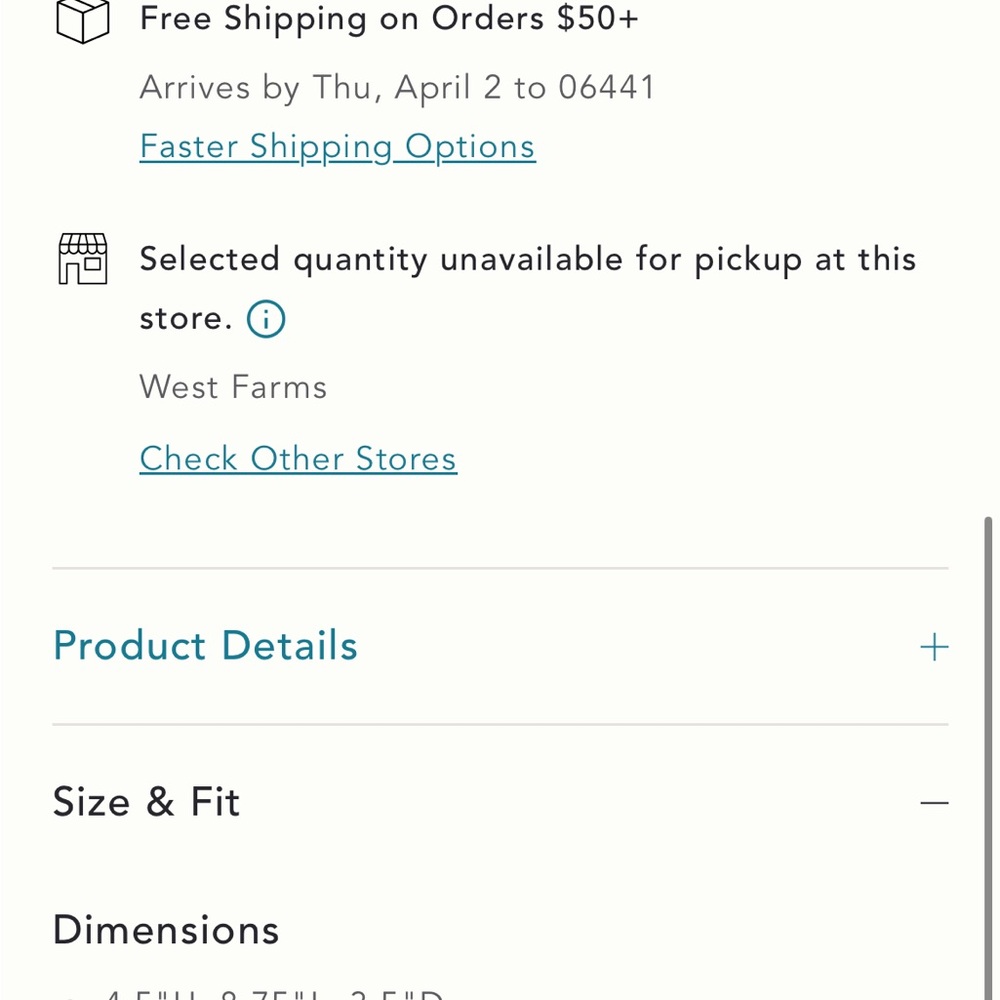The width and height of the screenshot is (1000, 1000).
Task: Click the word "store." beside the info icon
Action: (186, 319)
